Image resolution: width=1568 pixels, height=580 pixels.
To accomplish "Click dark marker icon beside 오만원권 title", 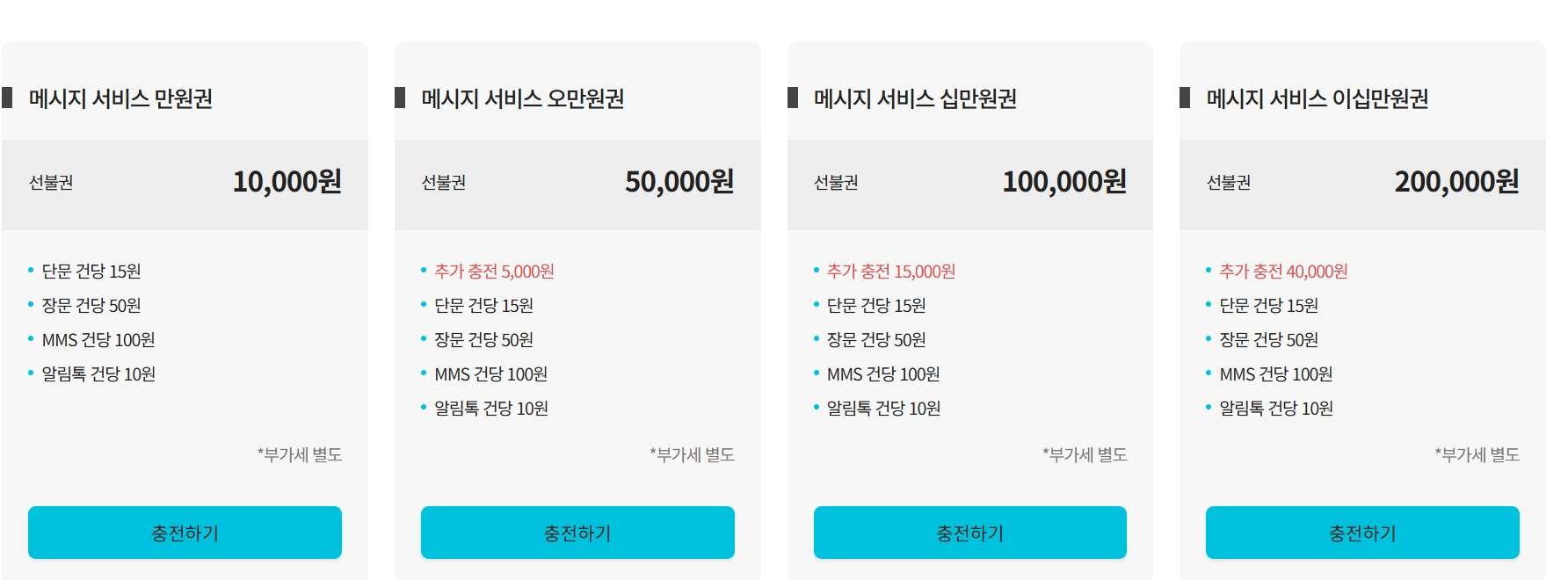I will (400, 98).
